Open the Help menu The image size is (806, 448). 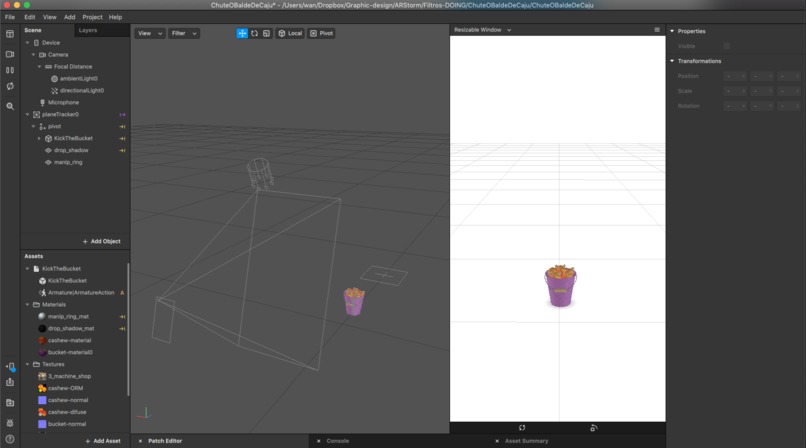tap(115, 17)
